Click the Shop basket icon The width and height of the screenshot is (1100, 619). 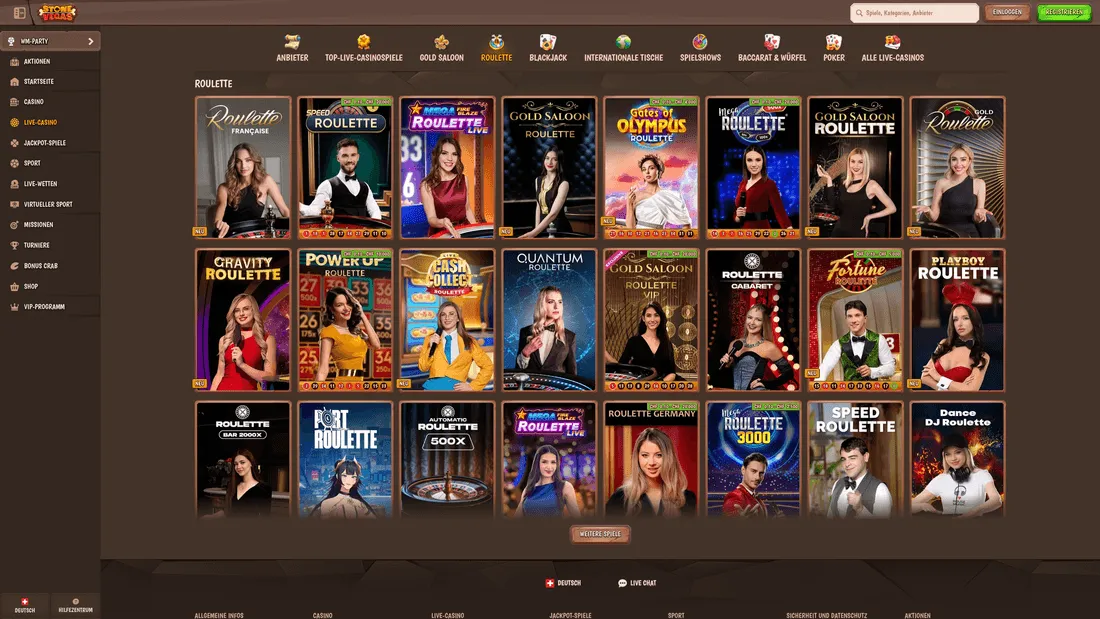point(14,286)
